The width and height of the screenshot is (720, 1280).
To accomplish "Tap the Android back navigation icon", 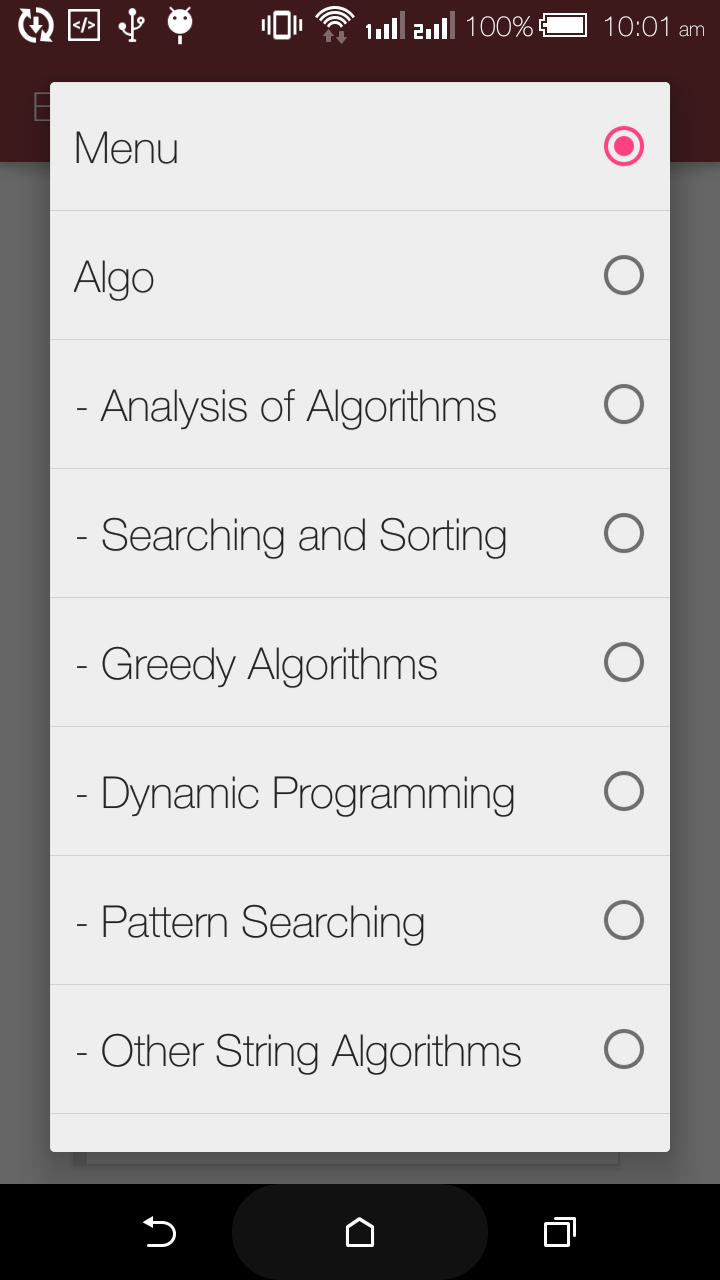I will pyautogui.click(x=159, y=1232).
